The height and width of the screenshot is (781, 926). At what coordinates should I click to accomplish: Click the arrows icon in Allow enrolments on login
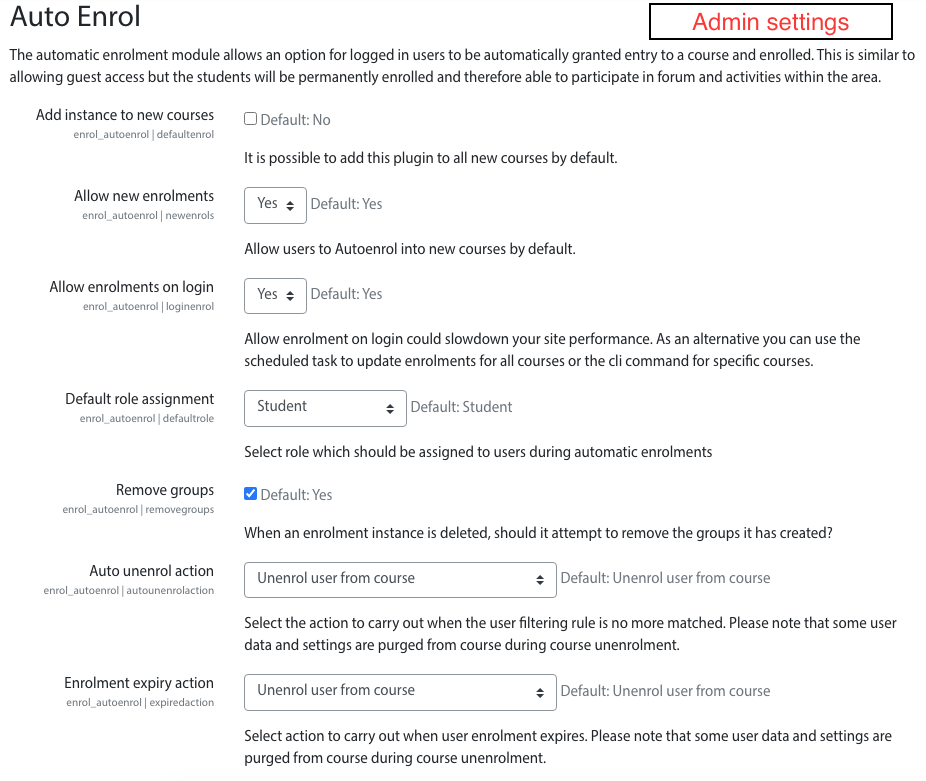(x=290, y=296)
